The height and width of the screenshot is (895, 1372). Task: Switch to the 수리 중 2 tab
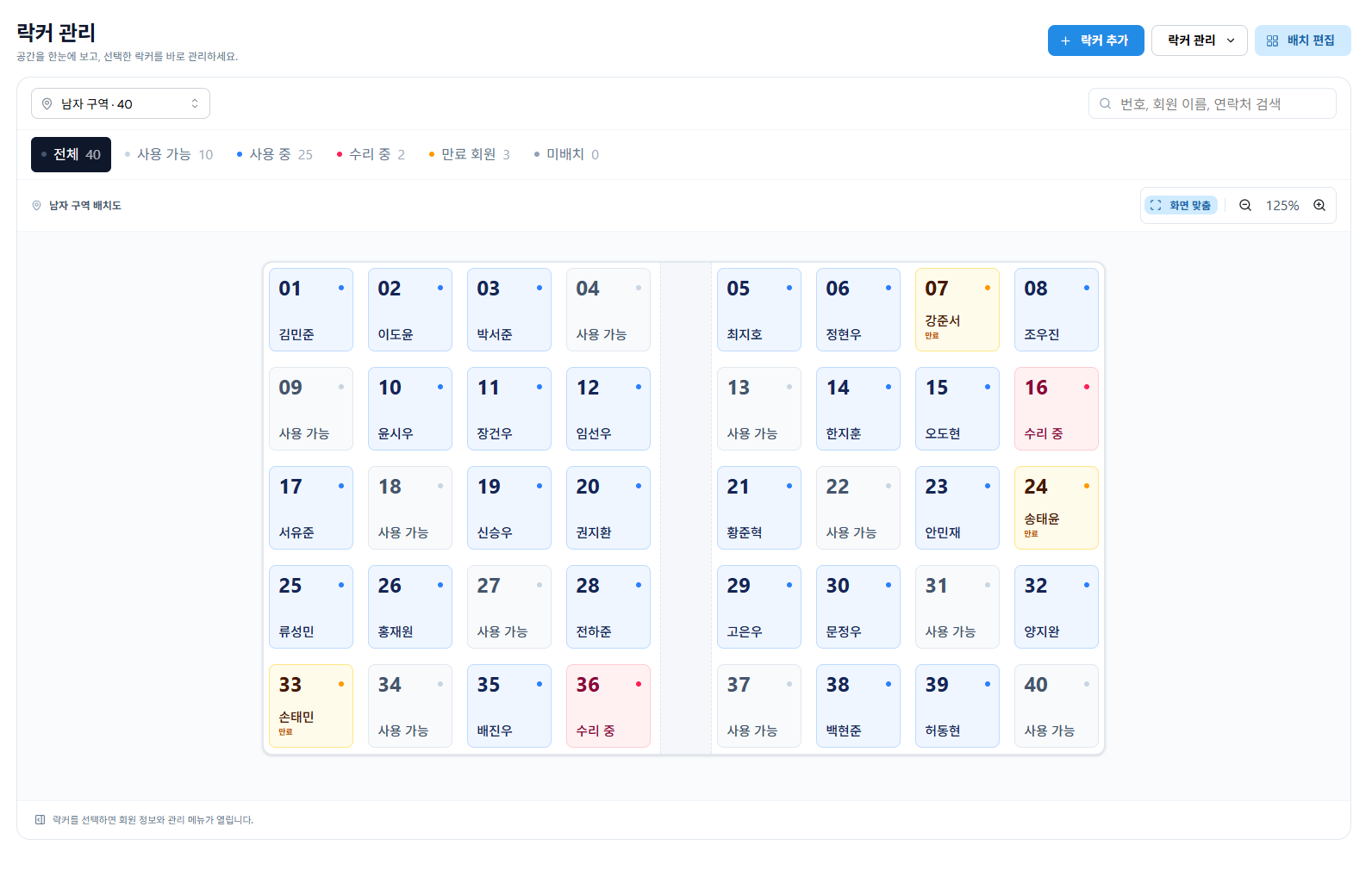tap(371, 155)
